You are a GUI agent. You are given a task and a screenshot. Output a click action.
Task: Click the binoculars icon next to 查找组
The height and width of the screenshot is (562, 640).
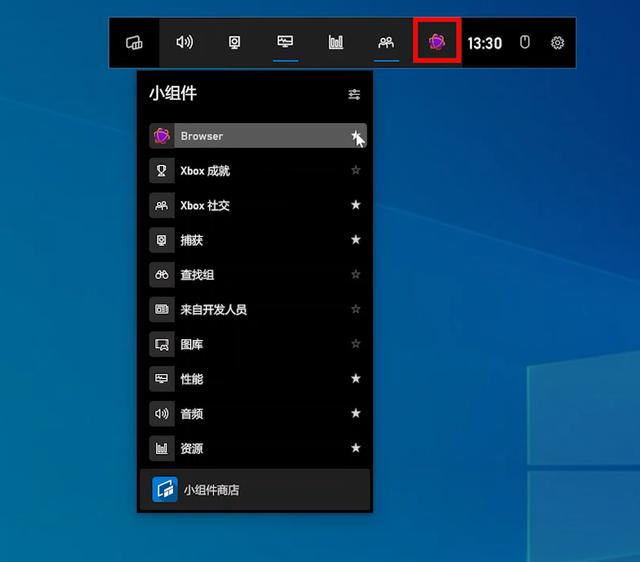pyautogui.click(x=162, y=274)
